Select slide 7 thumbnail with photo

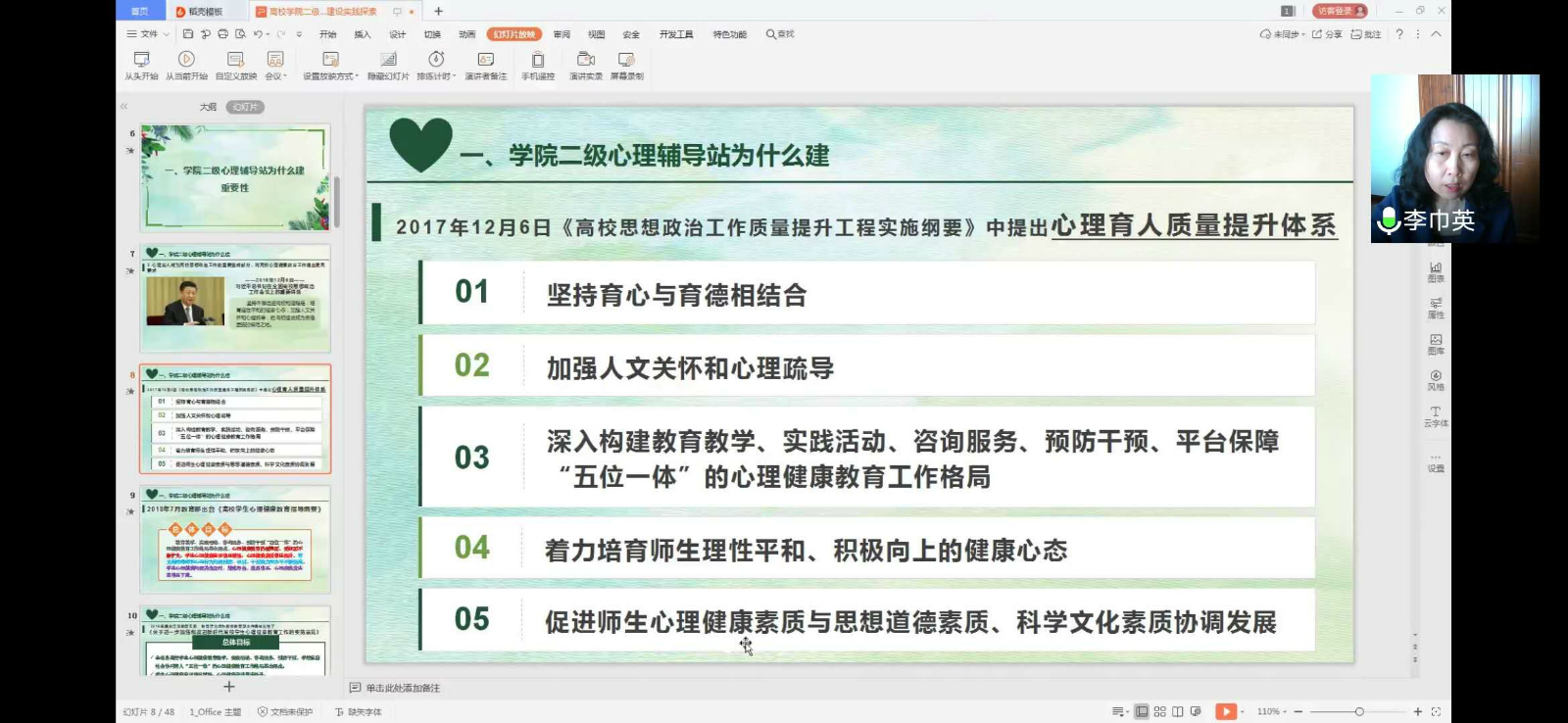coord(235,299)
